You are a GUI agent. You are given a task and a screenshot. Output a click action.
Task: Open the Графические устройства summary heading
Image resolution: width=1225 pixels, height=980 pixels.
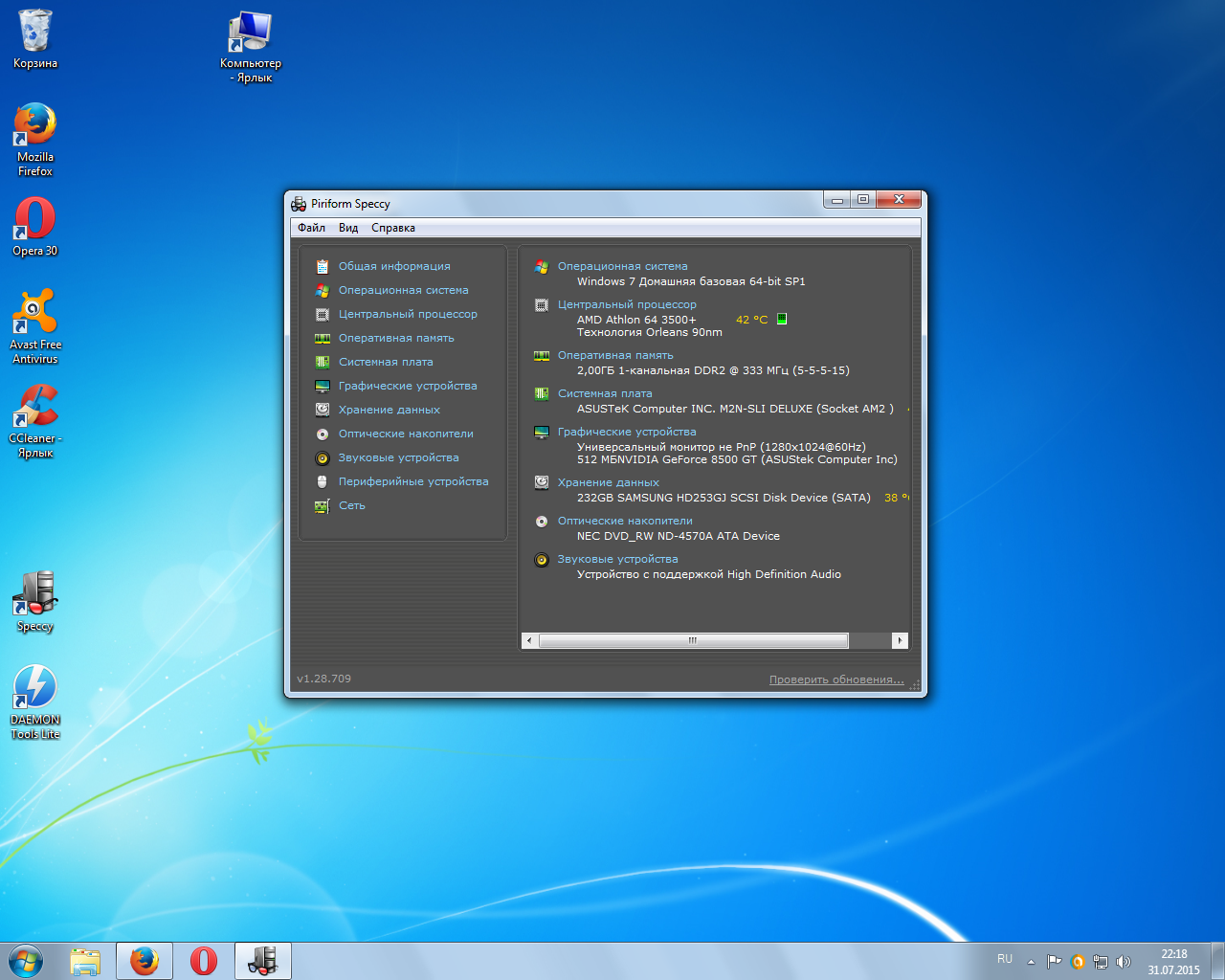pos(627,432)
